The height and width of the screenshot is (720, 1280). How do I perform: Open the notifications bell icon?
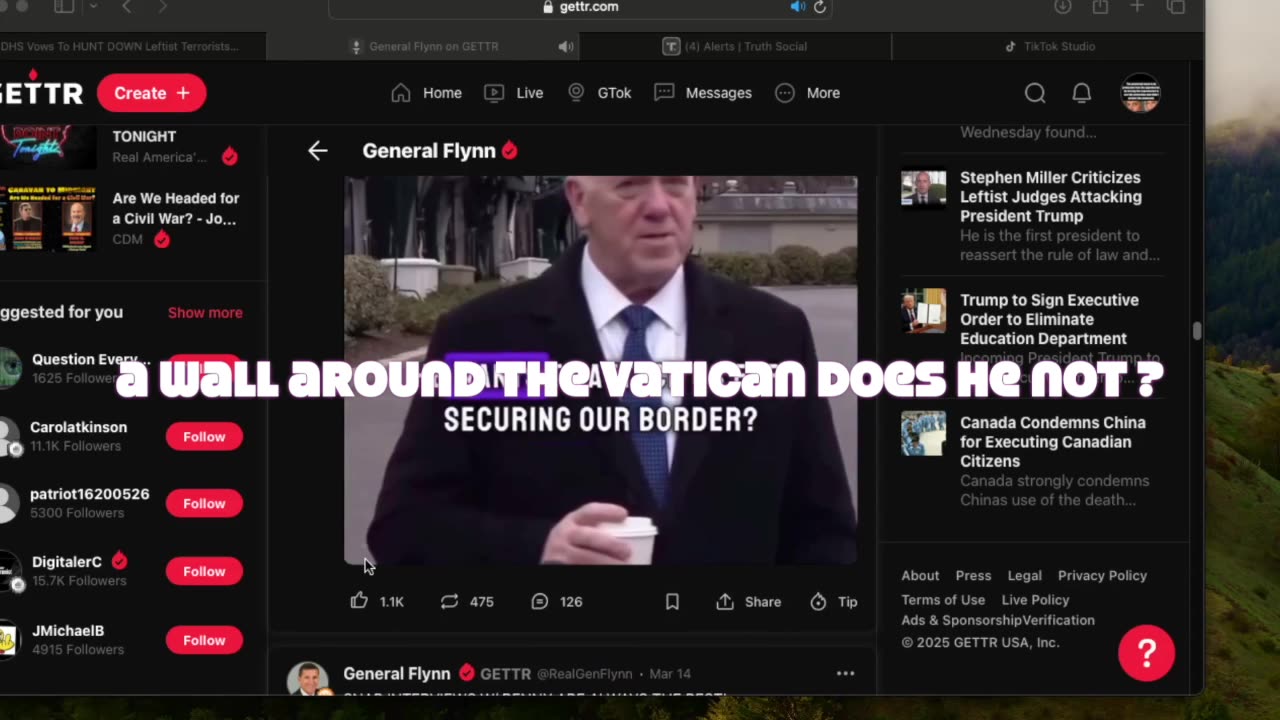pos(1082,93)
